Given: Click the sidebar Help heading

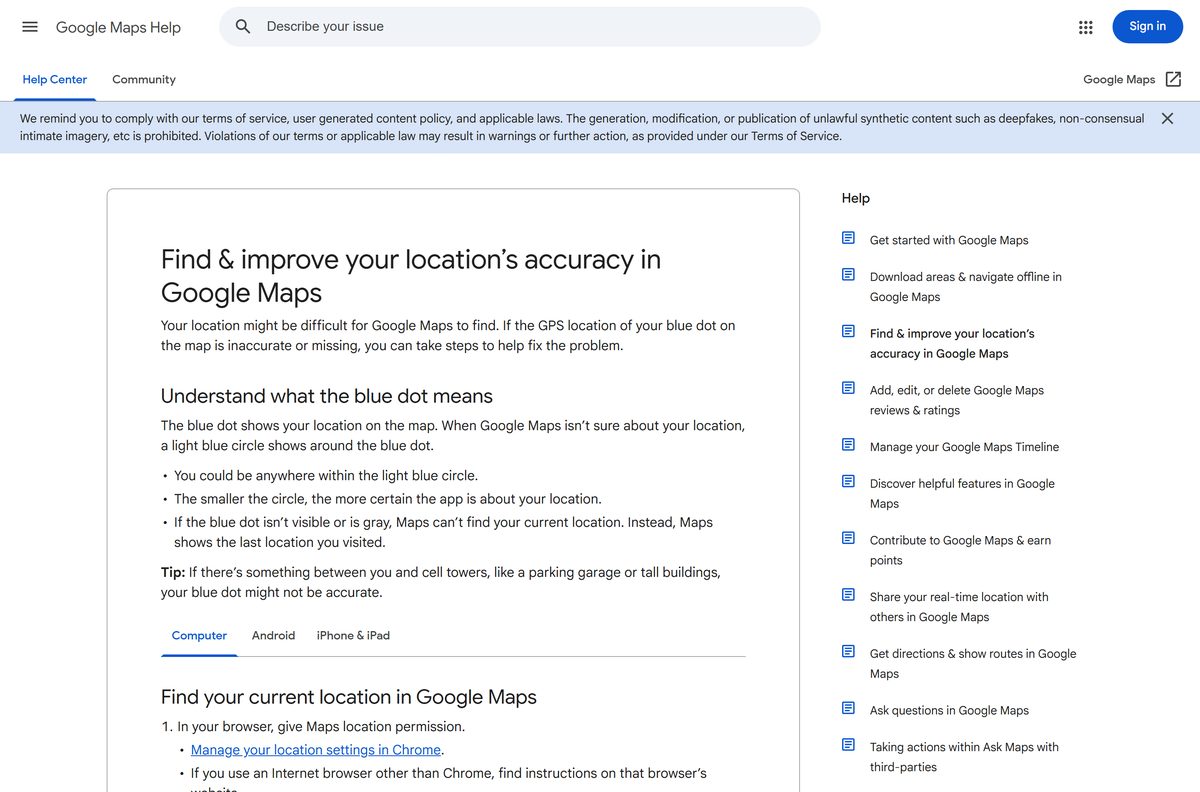Looking at the screenshot, I should [856, 198].
